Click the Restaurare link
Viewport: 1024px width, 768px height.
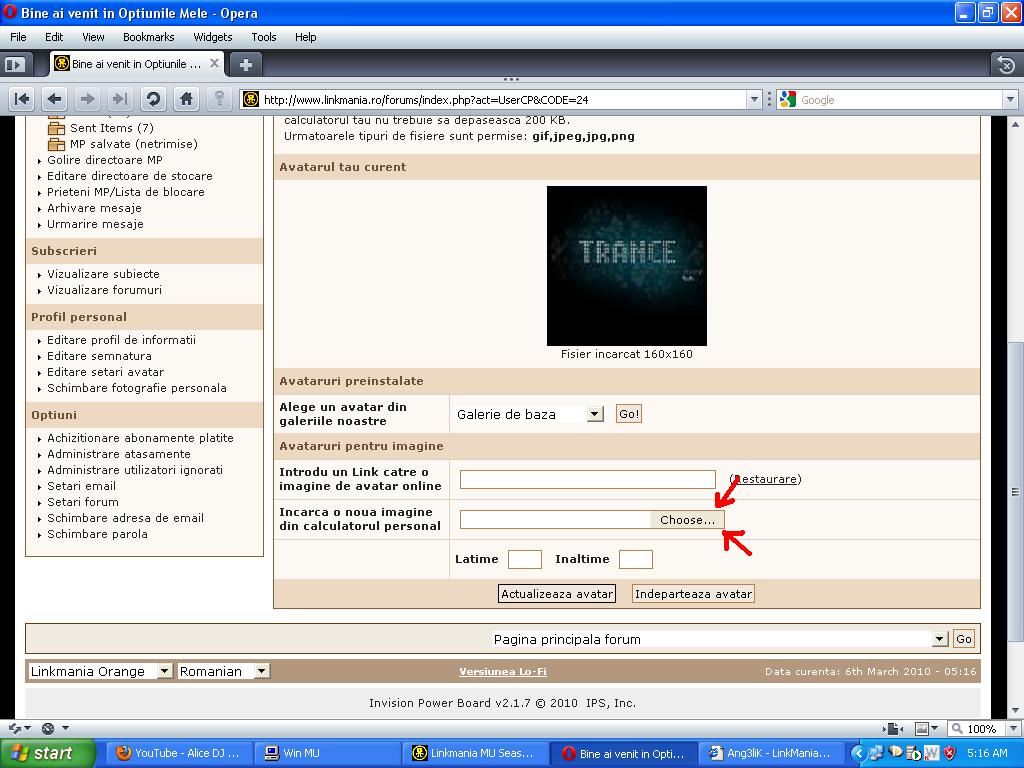pyautogui.click(x=765, y=479)
